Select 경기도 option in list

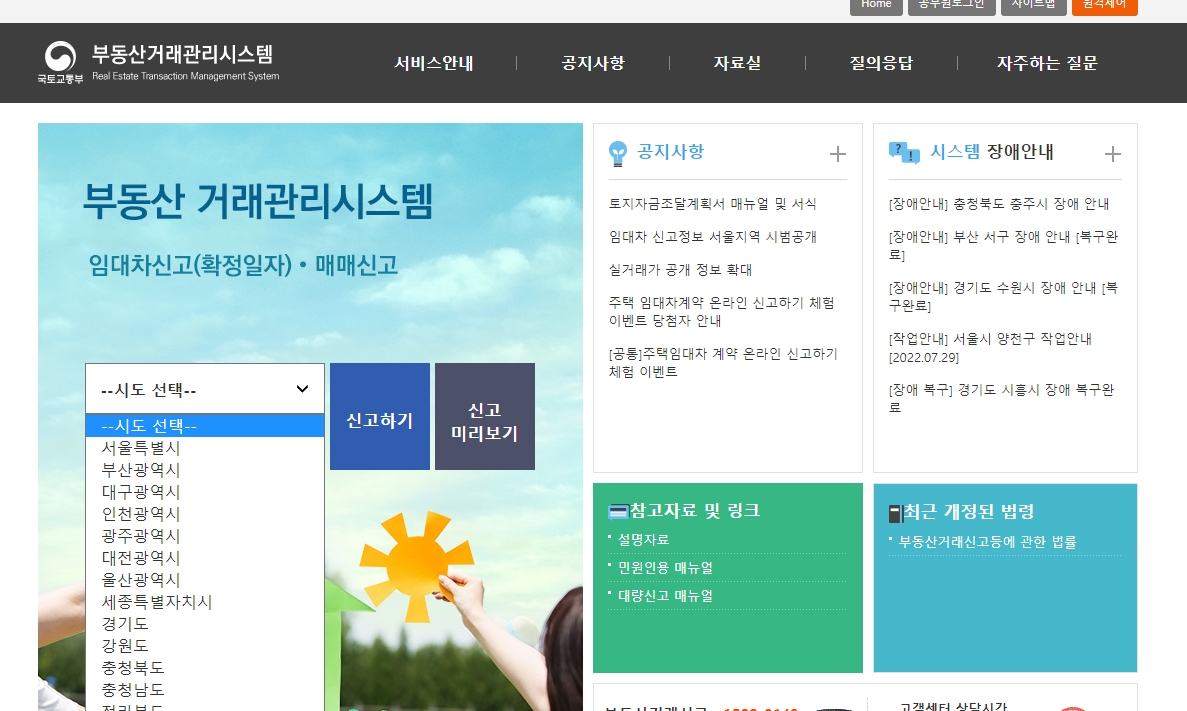pos(204,623)
